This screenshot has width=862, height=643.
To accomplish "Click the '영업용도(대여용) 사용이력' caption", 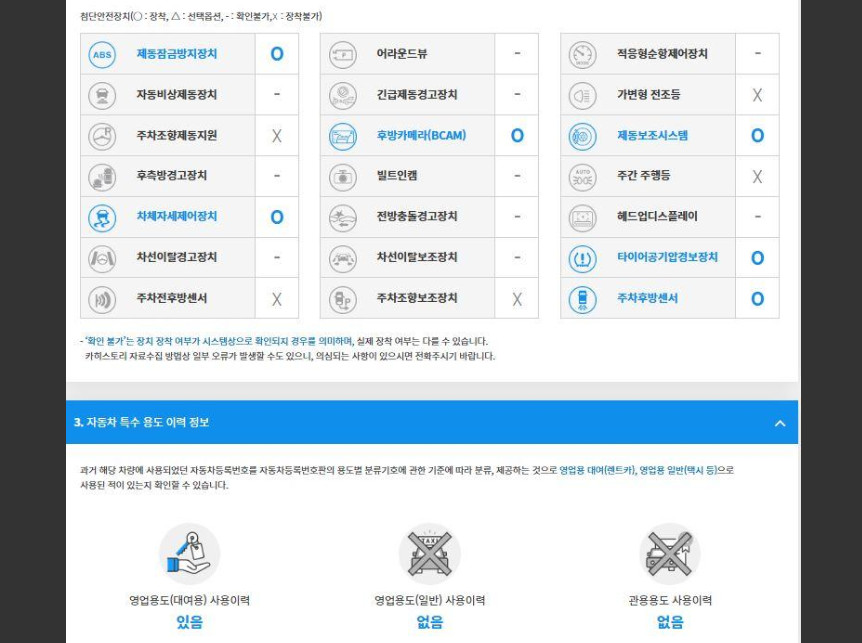I will tap(190, 600).
